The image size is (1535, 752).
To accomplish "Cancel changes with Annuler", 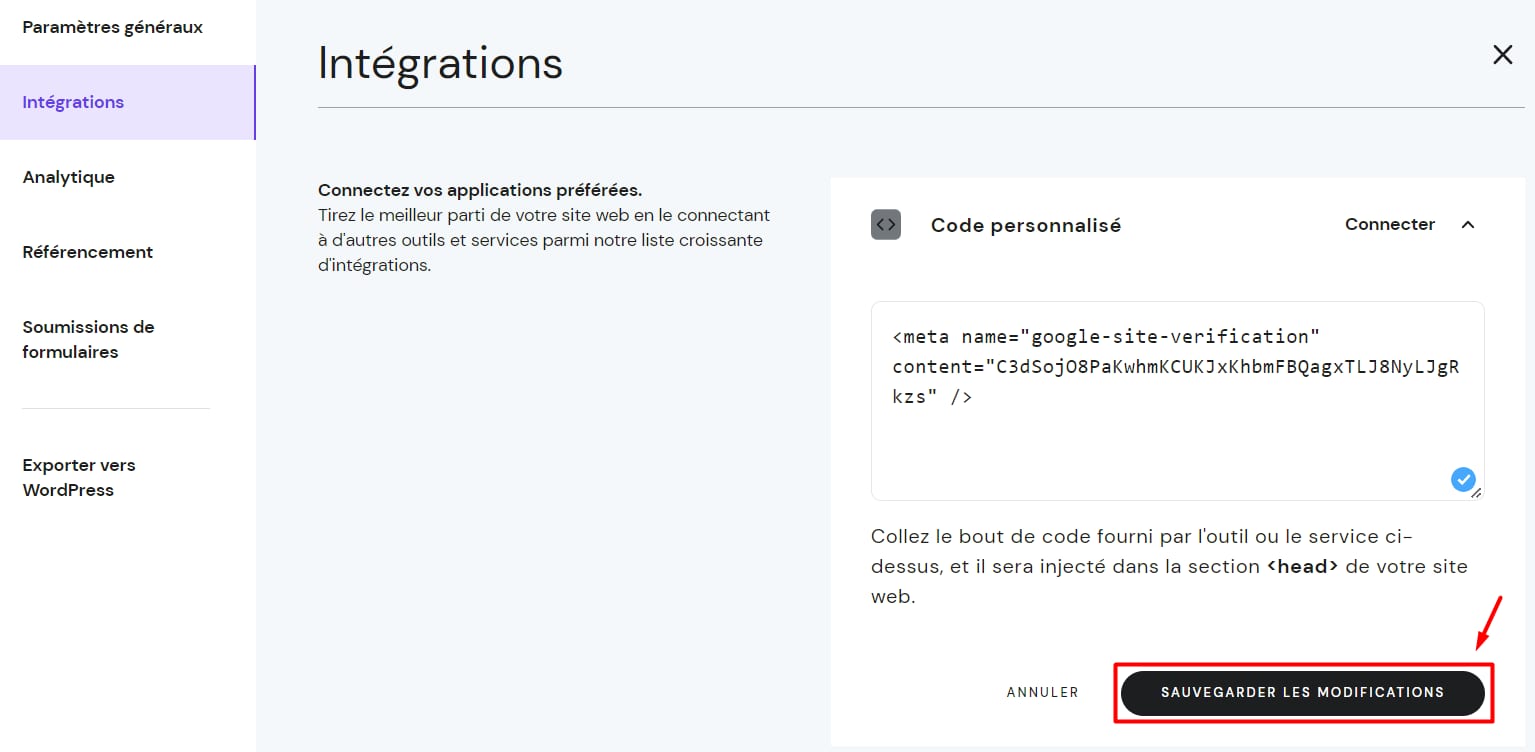I will click(1042, 692).
